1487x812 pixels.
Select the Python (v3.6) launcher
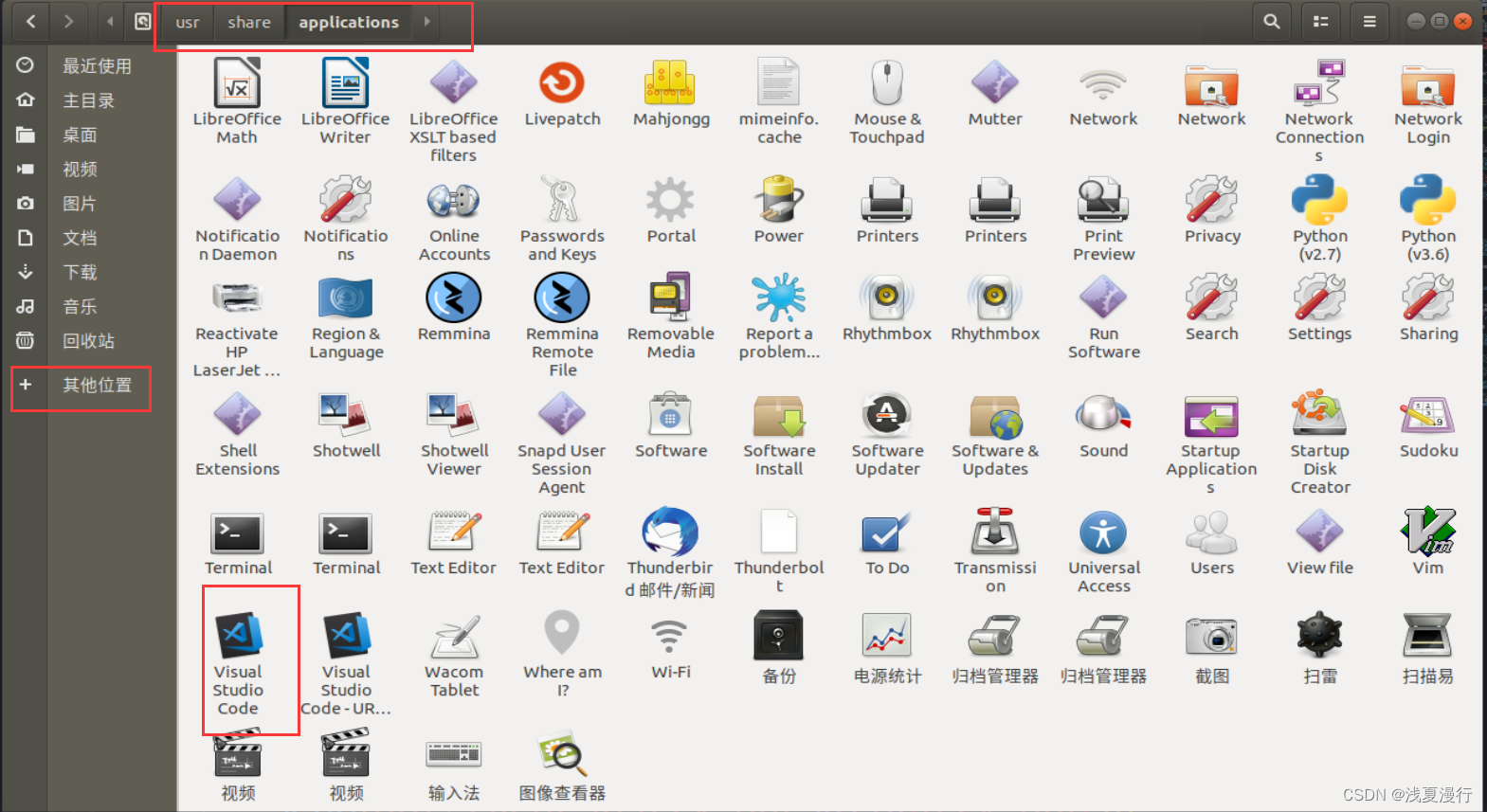[x=1428, y=200]
